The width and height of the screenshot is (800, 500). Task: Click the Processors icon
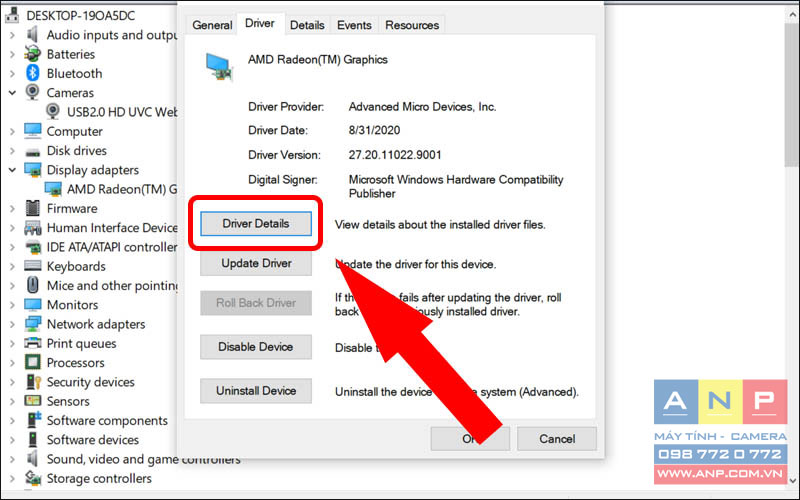[x=33, y=363]
